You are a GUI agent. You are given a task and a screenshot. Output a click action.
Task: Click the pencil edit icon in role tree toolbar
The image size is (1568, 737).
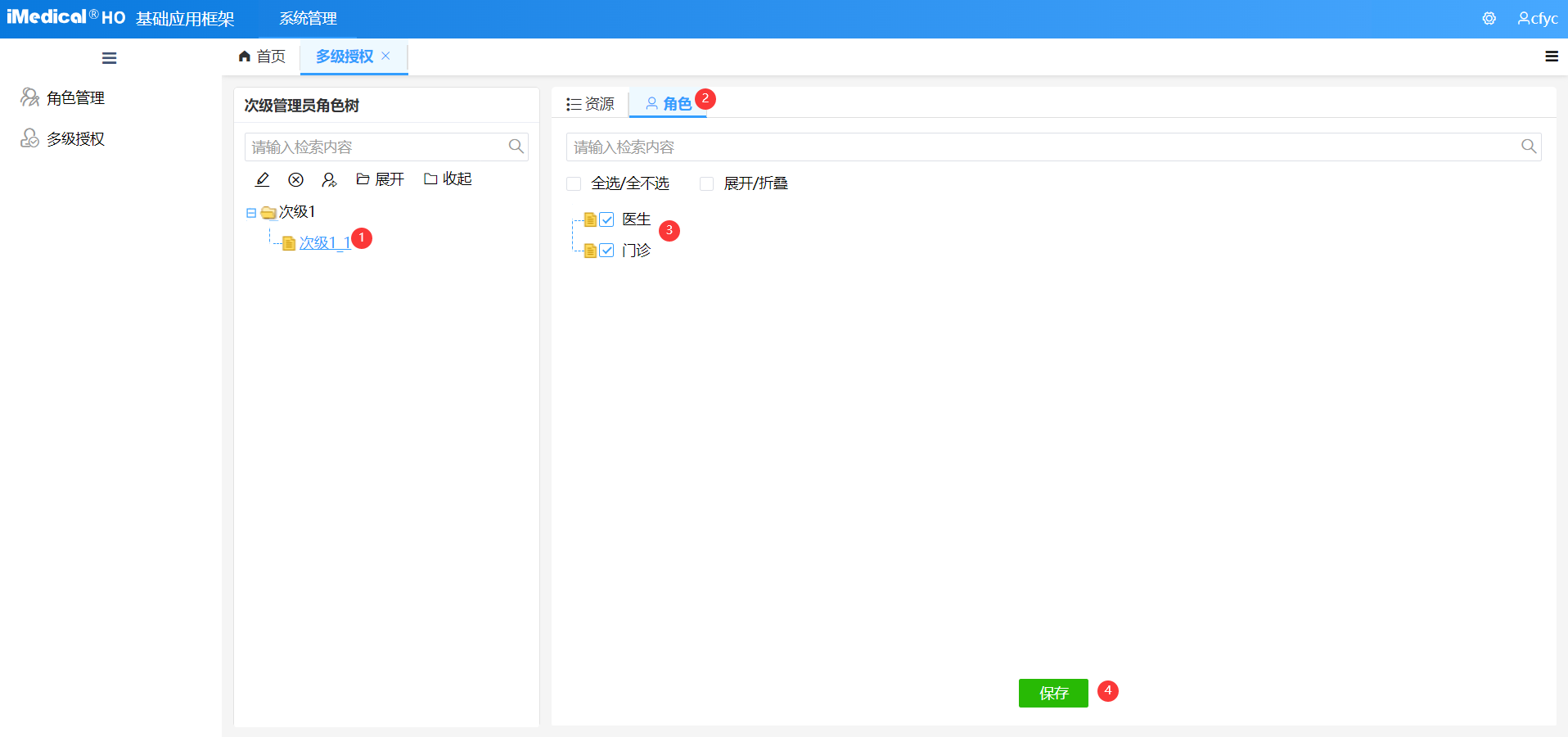click(x=263, y=179)
